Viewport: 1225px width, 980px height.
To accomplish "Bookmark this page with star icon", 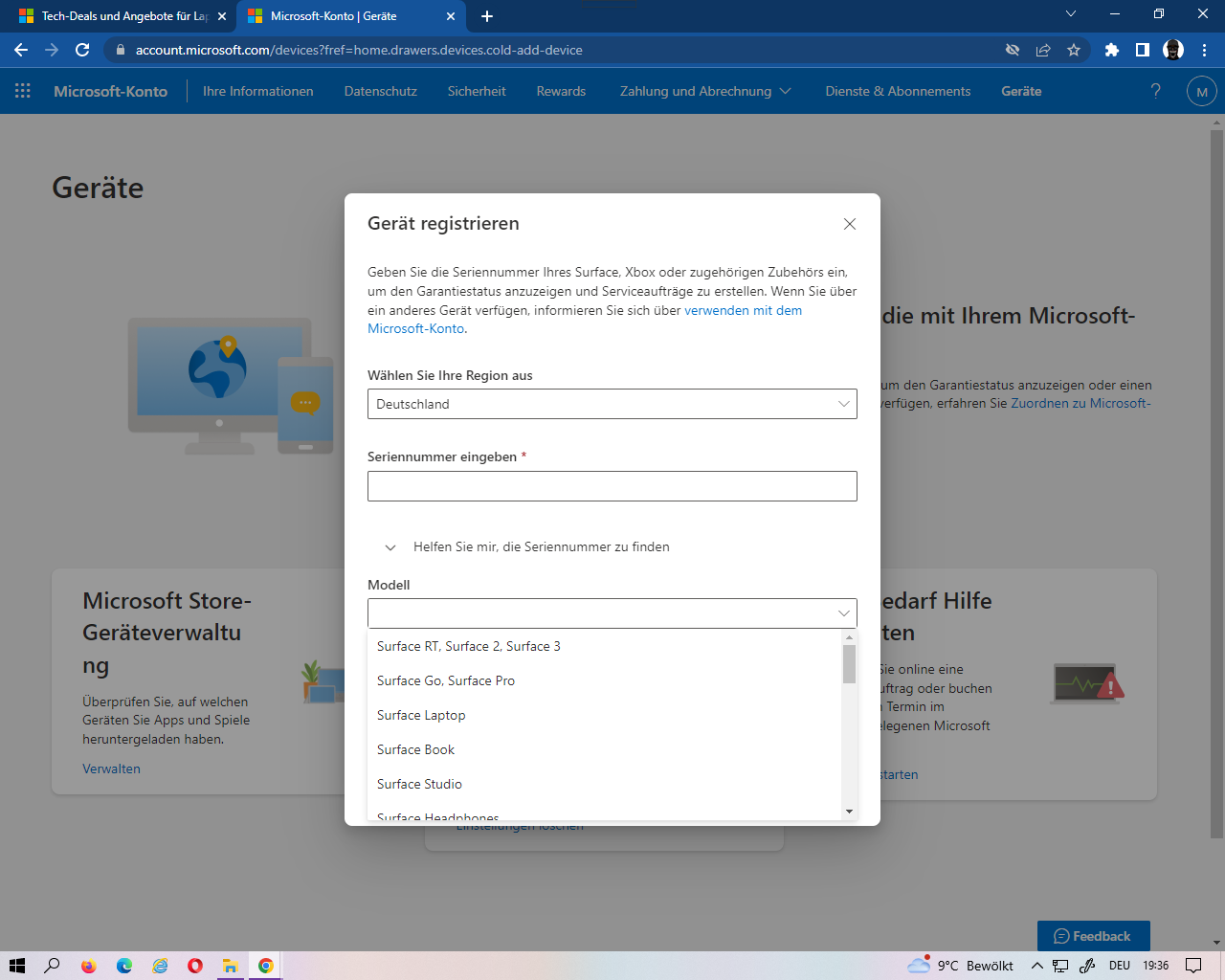I will [x=1074, y=50].
